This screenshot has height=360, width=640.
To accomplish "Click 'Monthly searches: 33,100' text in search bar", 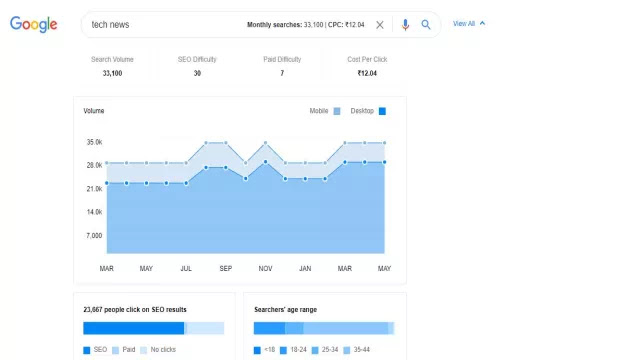I will (285, 25).
